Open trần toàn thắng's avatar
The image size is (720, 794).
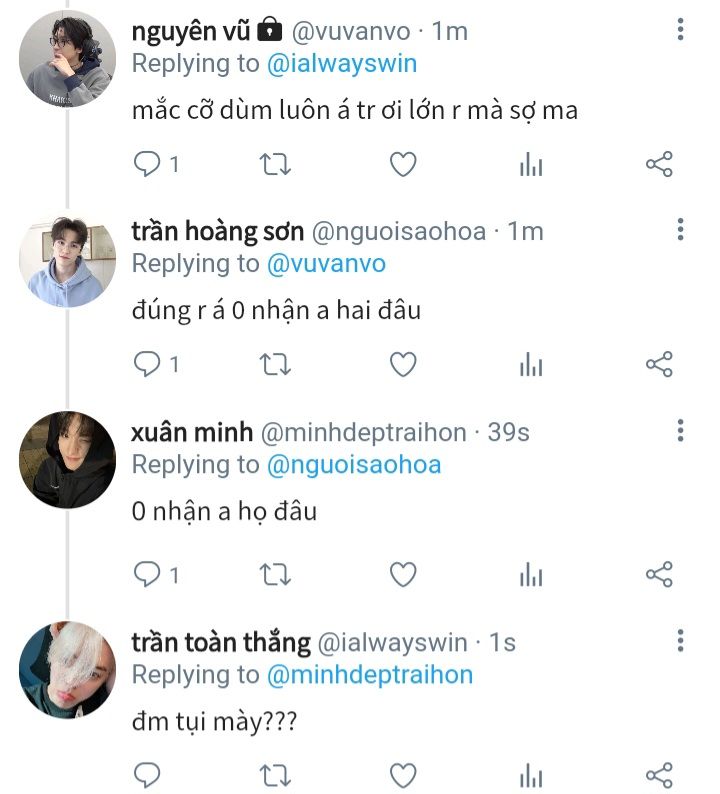click(x=68, y=668)
